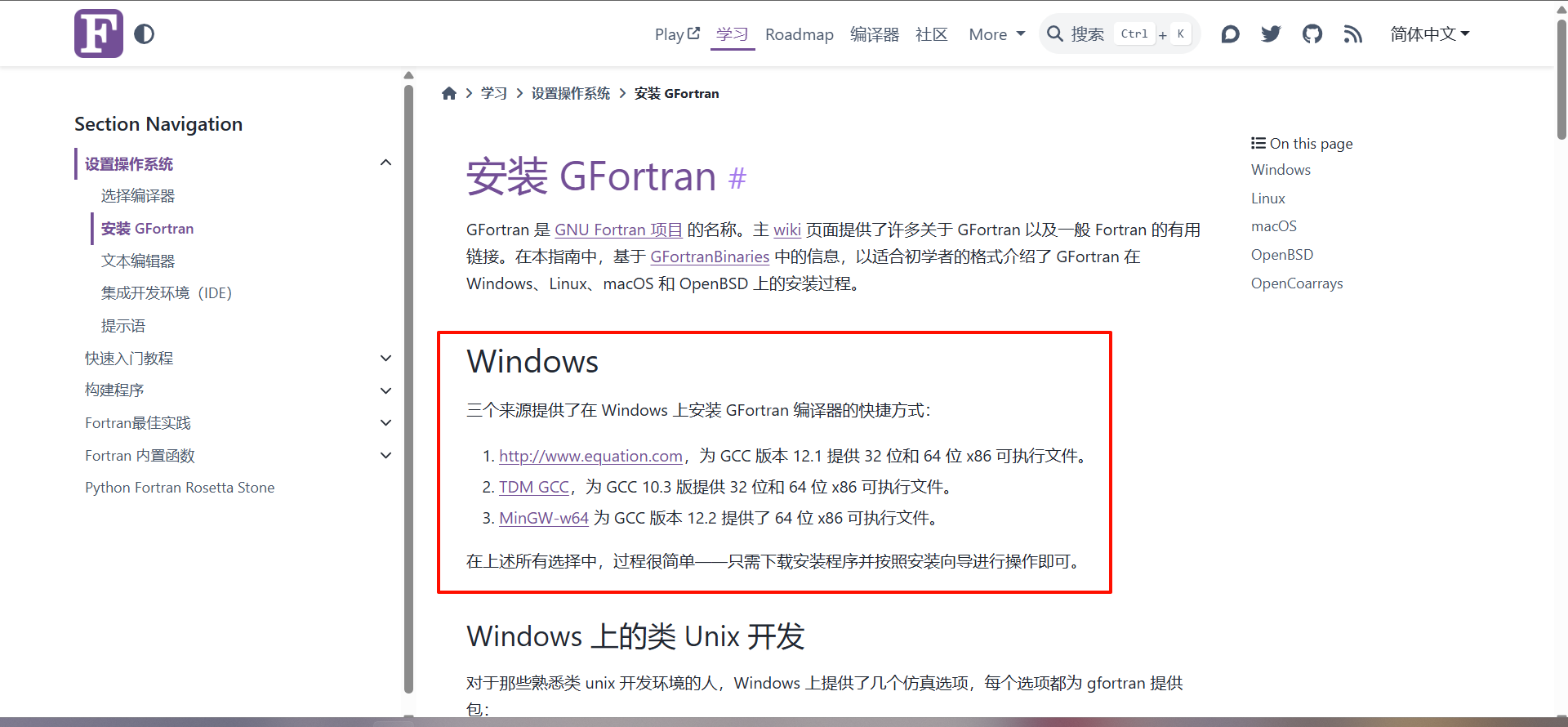Click the 搜索 search field
This screenshot has height=727, width=1568.
click(x=1119, y=34)
